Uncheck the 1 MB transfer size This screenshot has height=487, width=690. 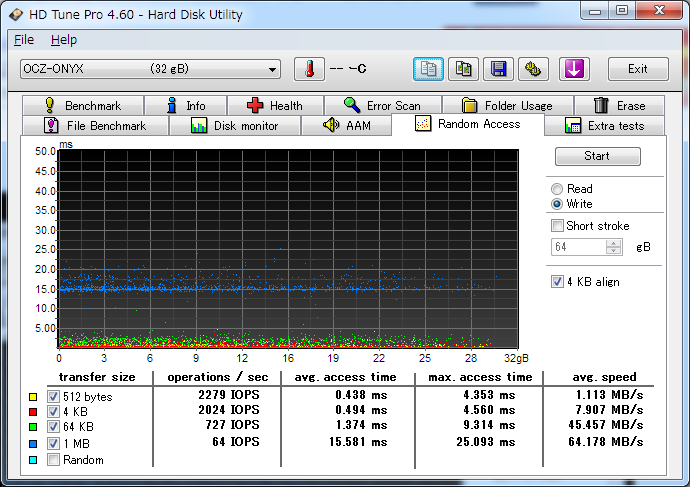tap(53, 443)
